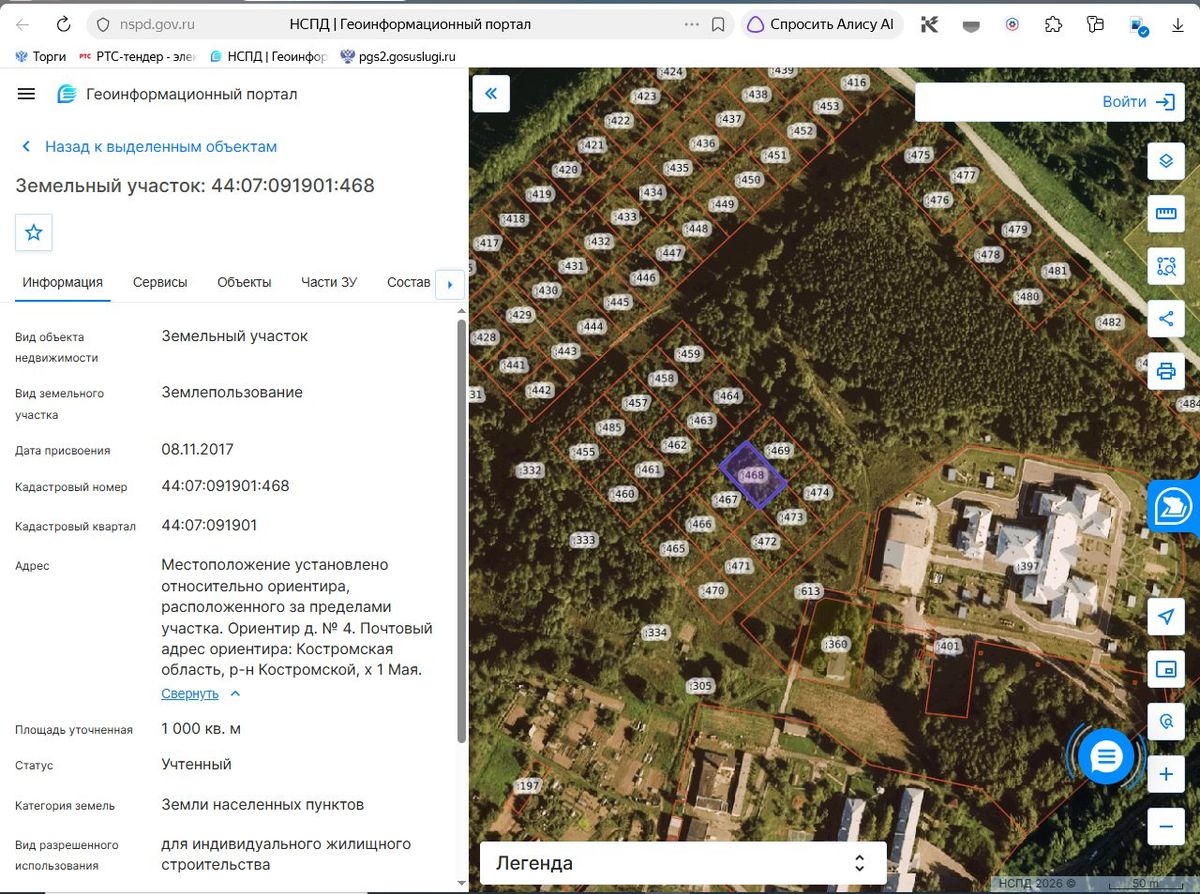Open the РТС-тендер bookmark
1200x894 pixels.
[138, 56]
